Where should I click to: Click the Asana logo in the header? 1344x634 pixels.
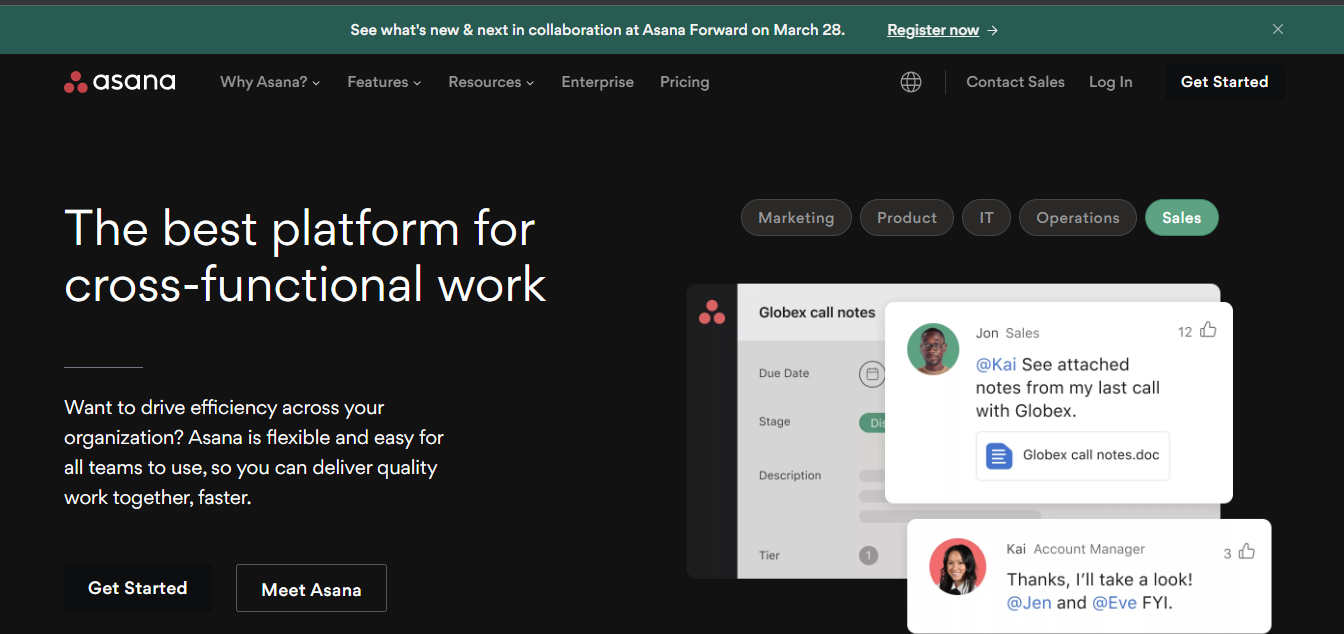pos(120,82)
